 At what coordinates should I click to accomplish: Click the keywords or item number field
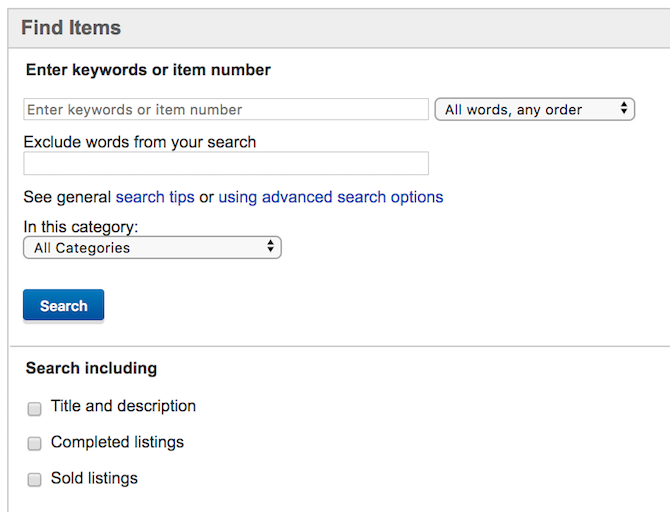point(226,109)
